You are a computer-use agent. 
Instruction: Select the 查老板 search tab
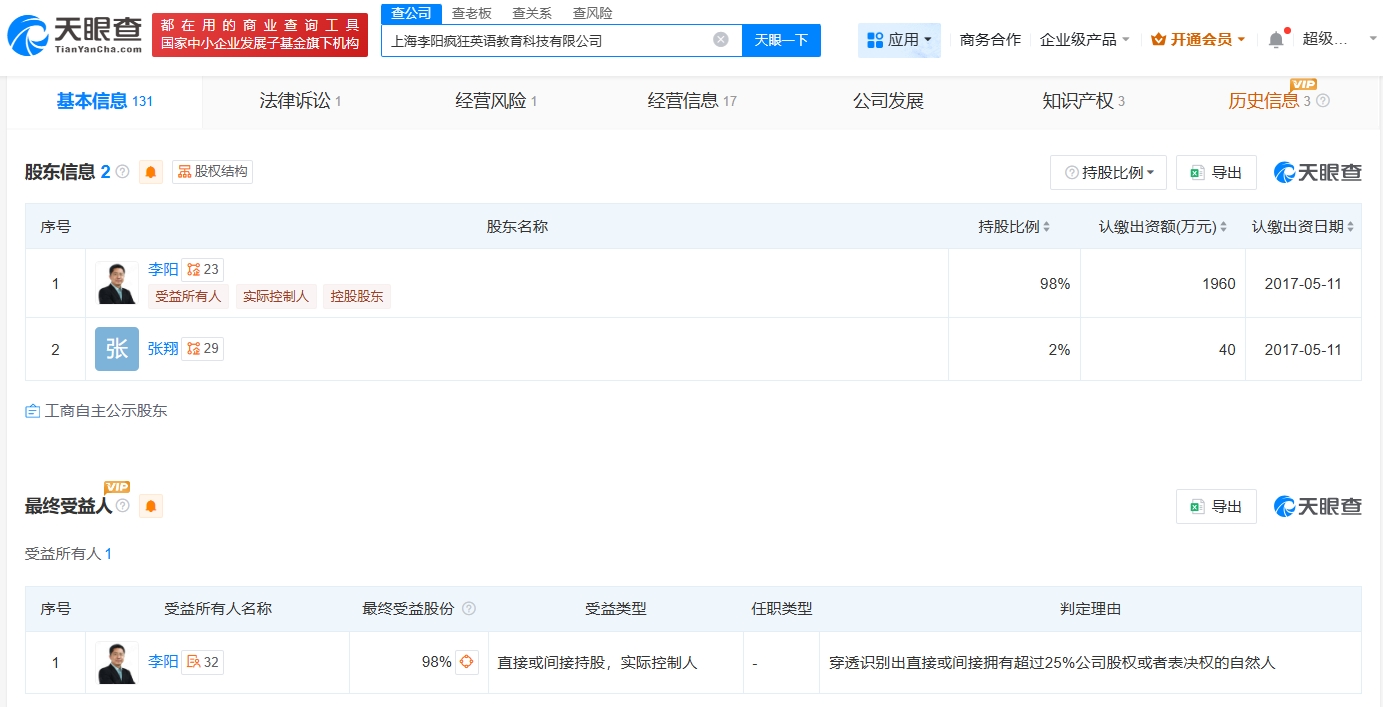[x=471, y=13]
